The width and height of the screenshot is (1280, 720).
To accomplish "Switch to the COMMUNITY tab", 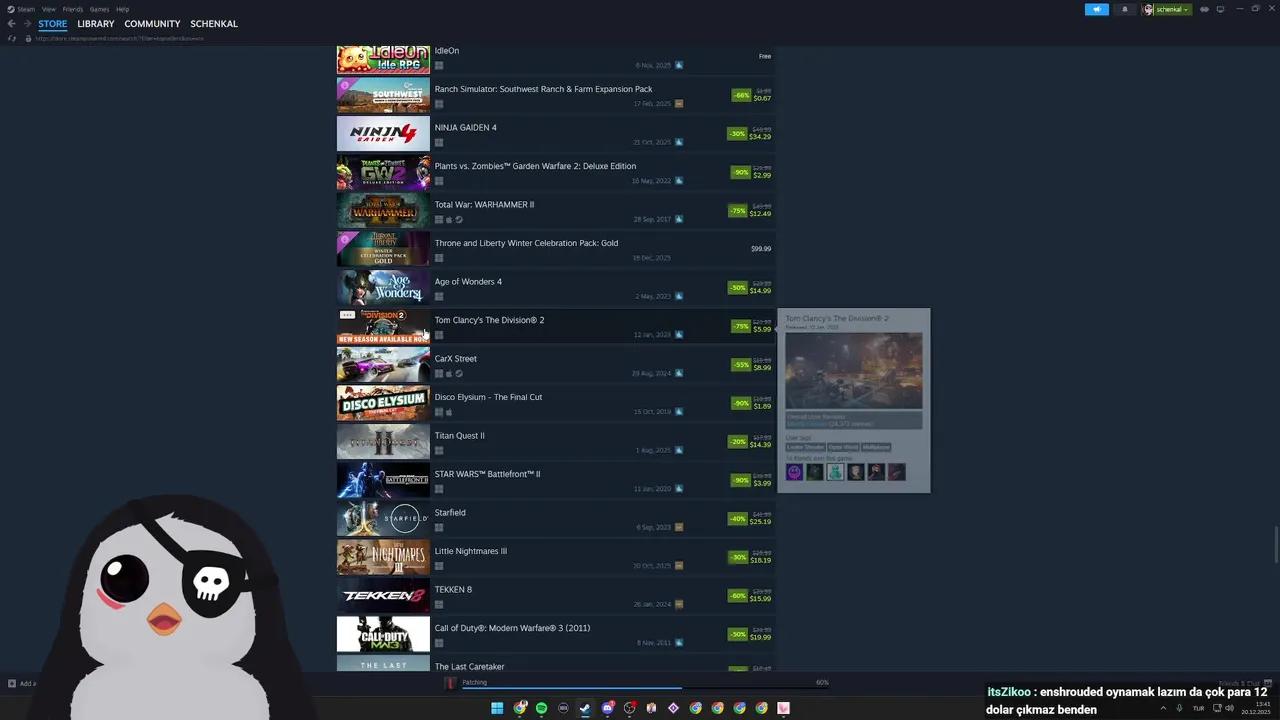I will point(152,24).
